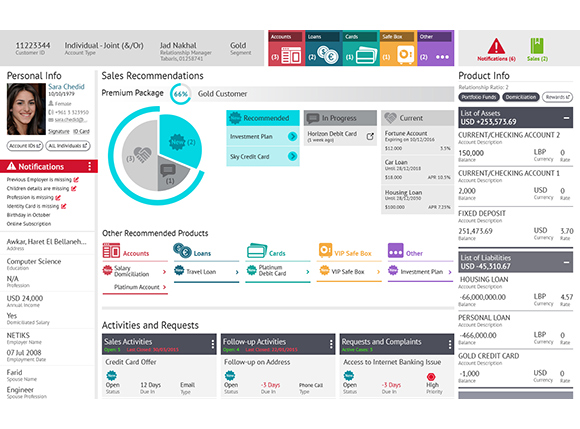Open Requests and Complaints options menu
The height and width of the screenshot is (429, 580).
pyautogui.click(x=450, y=344)
